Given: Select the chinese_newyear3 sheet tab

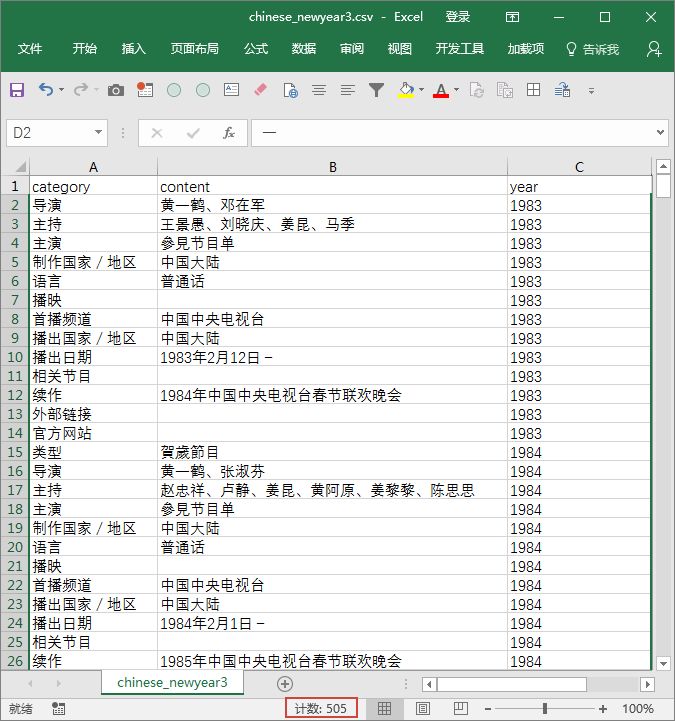Looking at the screenshot, I should coord(172,682).
